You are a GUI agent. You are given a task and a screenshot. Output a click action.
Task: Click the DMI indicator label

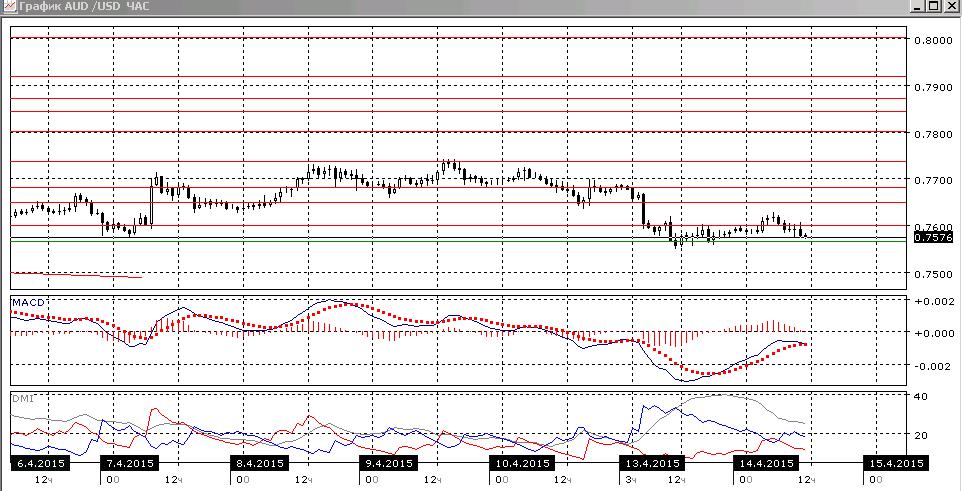[x=23, y=398]
